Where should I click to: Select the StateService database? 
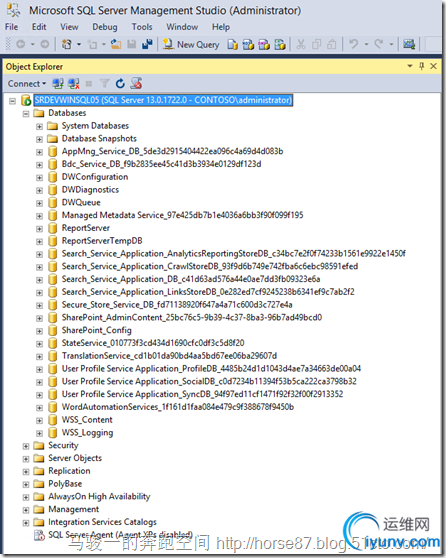click(153, 343)
